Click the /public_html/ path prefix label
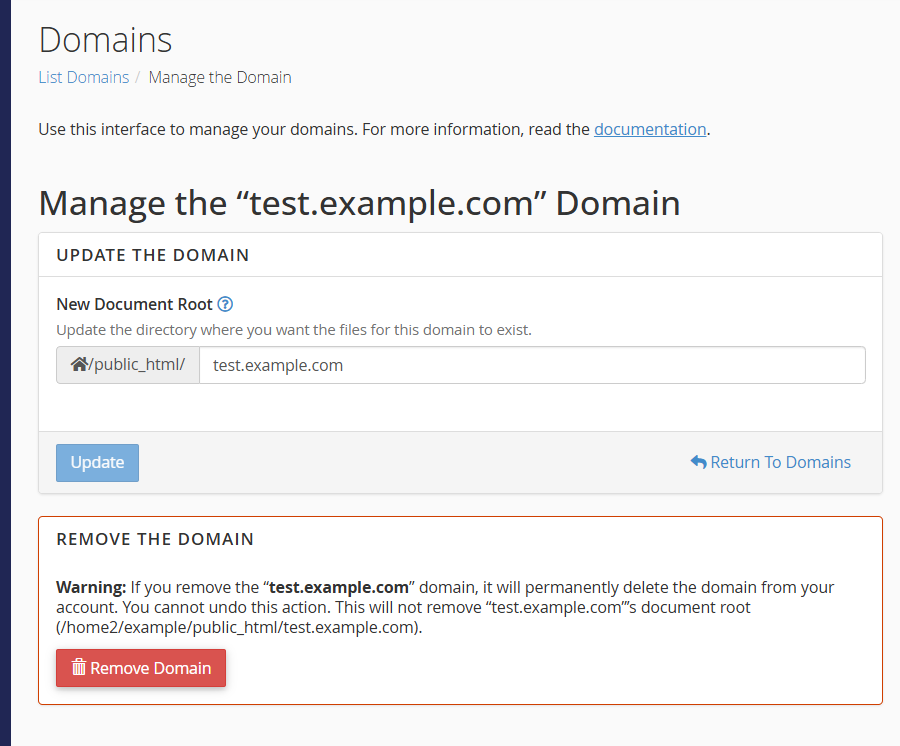Viewport: 900px width, 746px height. [x=137, y=365]
